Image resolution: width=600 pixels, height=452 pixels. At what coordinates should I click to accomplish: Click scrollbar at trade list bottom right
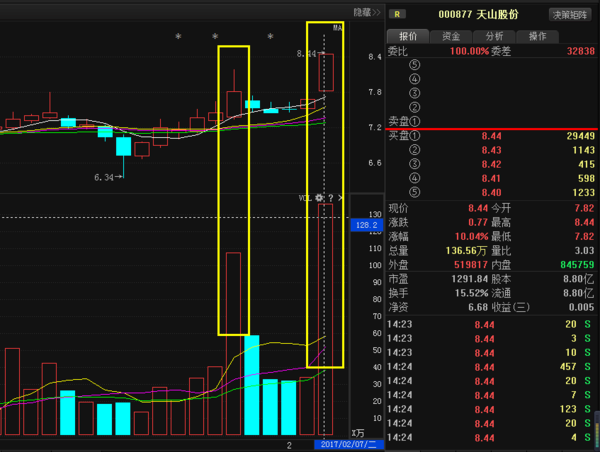597,428
